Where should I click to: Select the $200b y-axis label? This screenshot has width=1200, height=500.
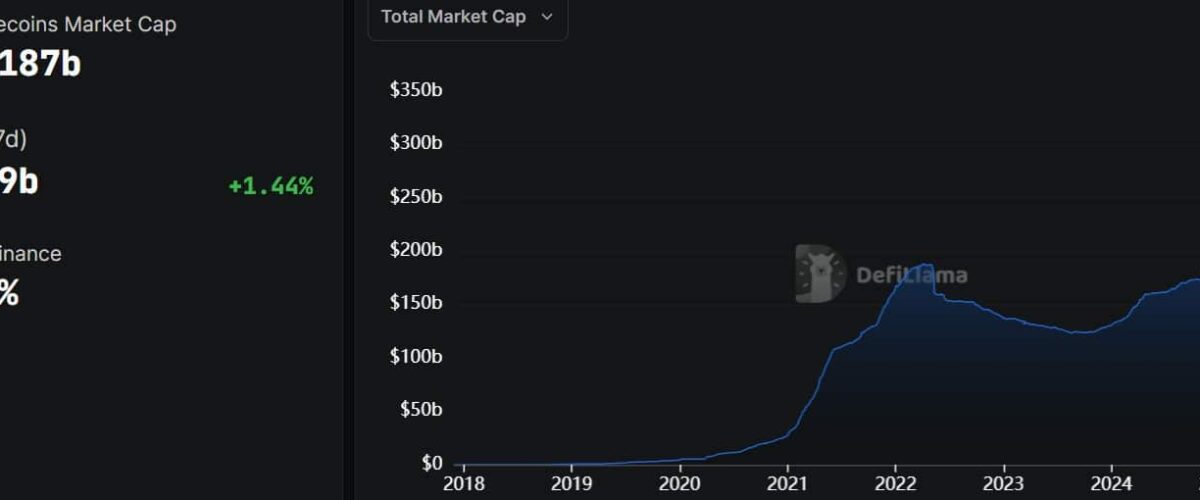[x=416, y=250]
